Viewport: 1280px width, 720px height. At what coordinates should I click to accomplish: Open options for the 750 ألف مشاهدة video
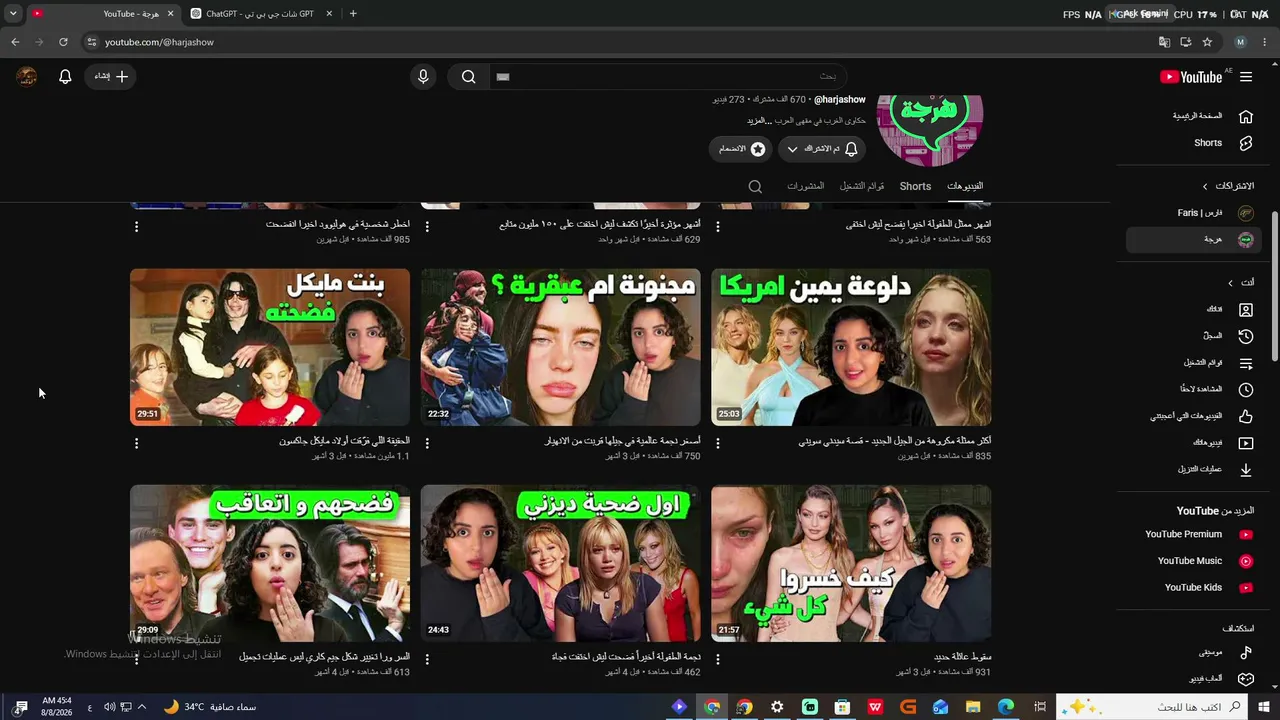point(427,443)
